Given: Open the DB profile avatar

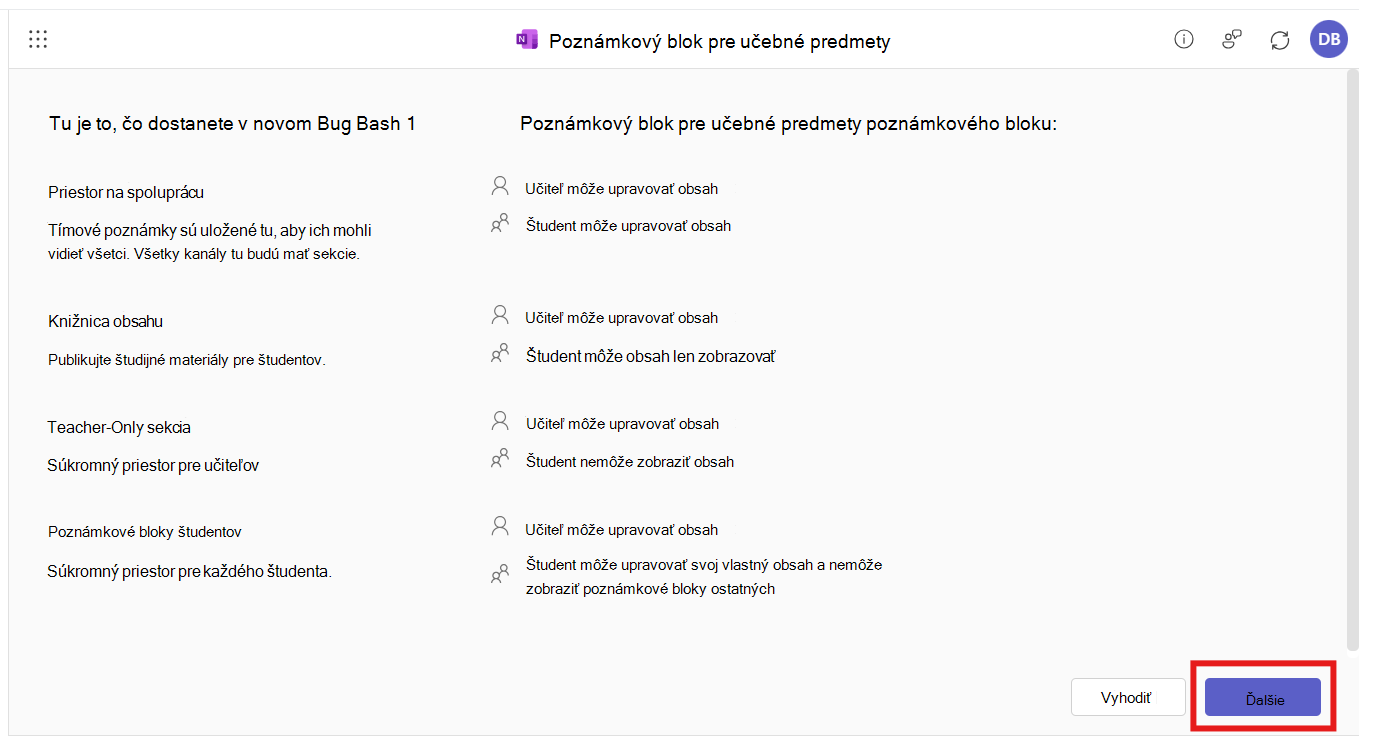Looking at the screenshot, I should tap(1329, 40).
